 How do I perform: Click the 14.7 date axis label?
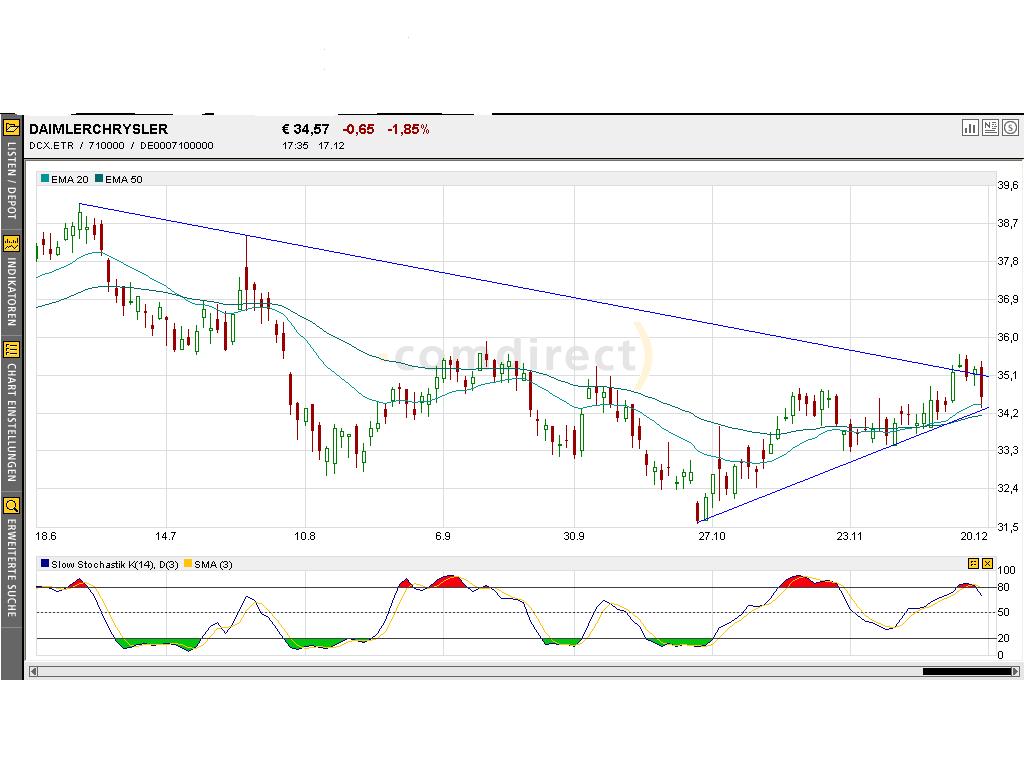(x=165, y=536)
